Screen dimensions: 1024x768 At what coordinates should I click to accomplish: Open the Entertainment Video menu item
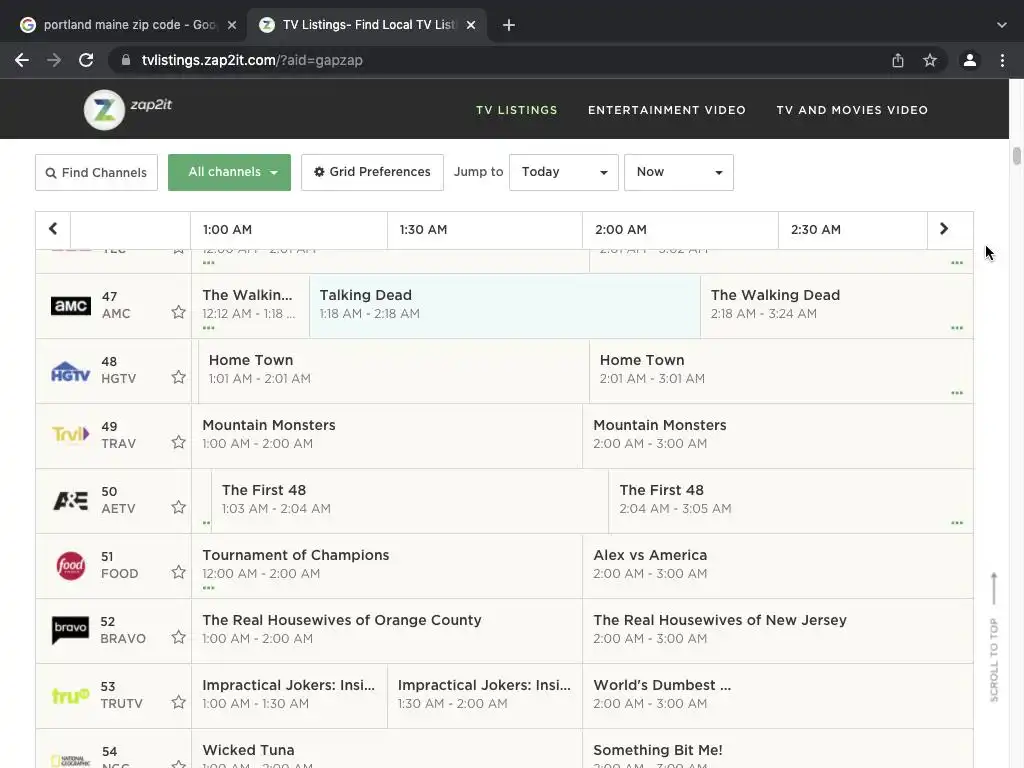point(667,110)
